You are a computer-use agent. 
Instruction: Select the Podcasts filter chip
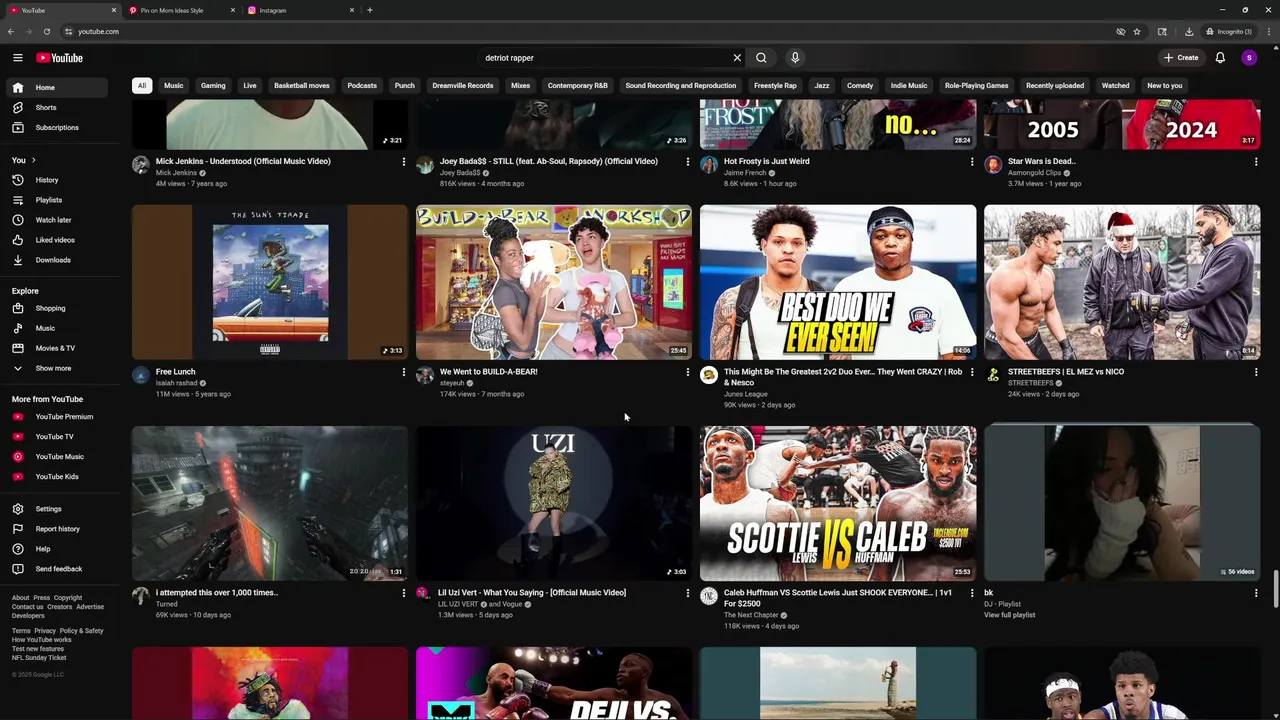362,86
